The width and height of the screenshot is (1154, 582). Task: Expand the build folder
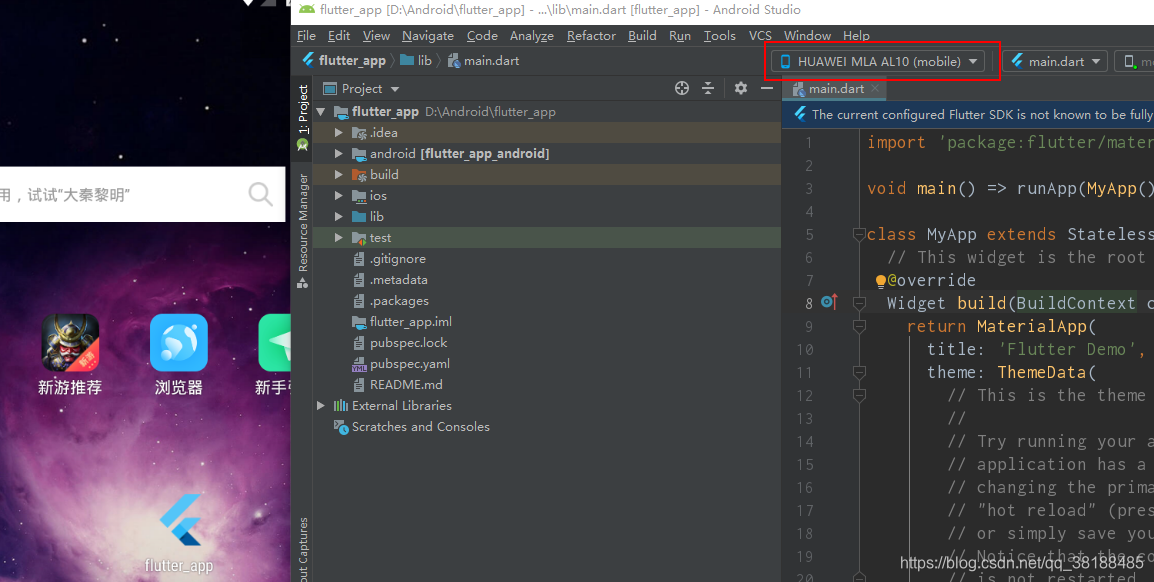coord(339,174)
